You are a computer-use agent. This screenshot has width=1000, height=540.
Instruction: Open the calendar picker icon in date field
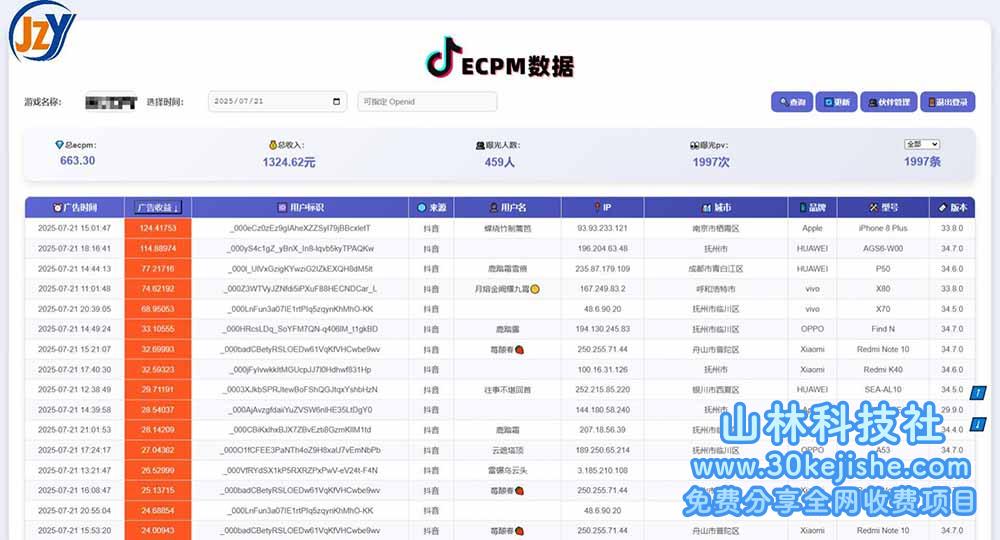(x=336, y=102)
